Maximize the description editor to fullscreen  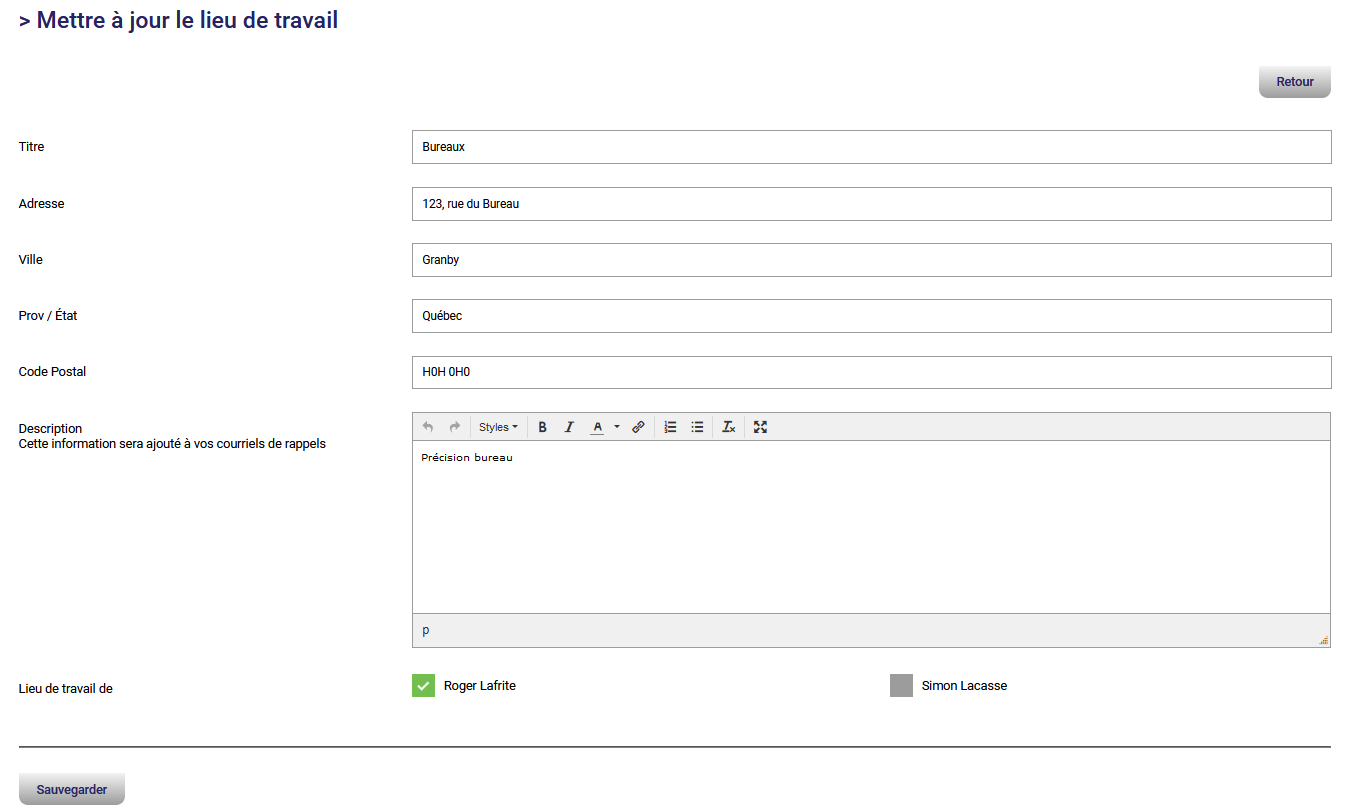tap(760, 427)
